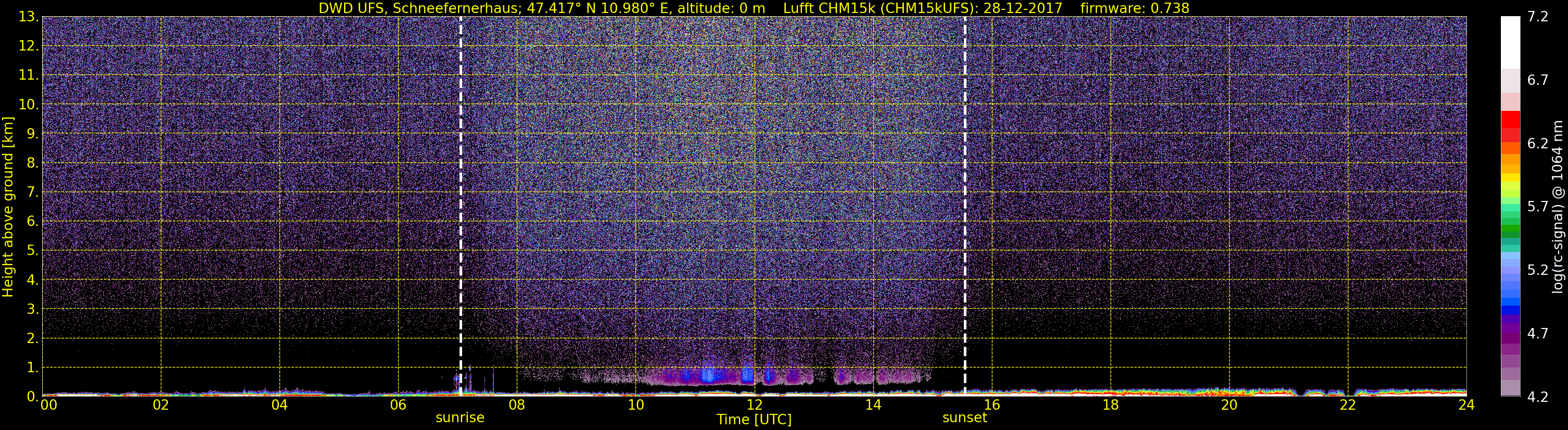1568x430 pixels.
Task: Click the white dashed sunset line
Action: 965,206
